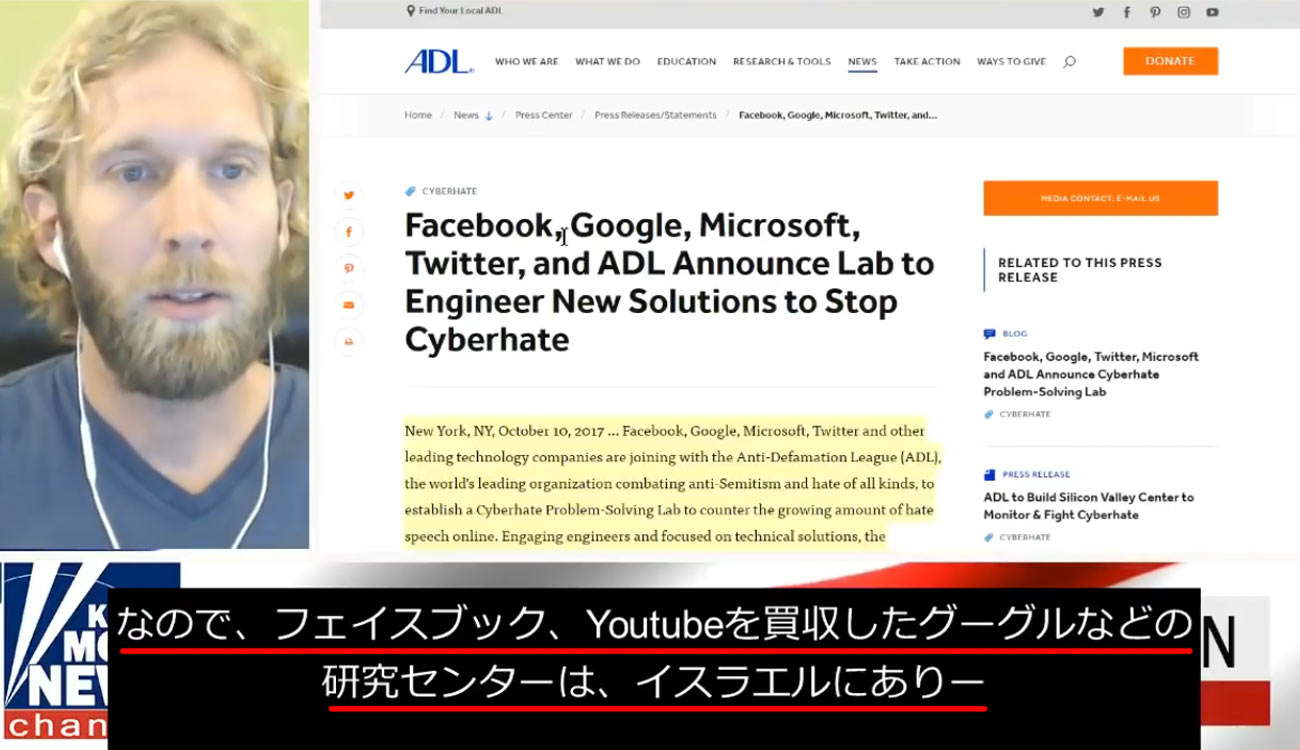Viewport: 1300px width, 750px height.
Task: Share article via Twitter side button
Action: [349, 196]
